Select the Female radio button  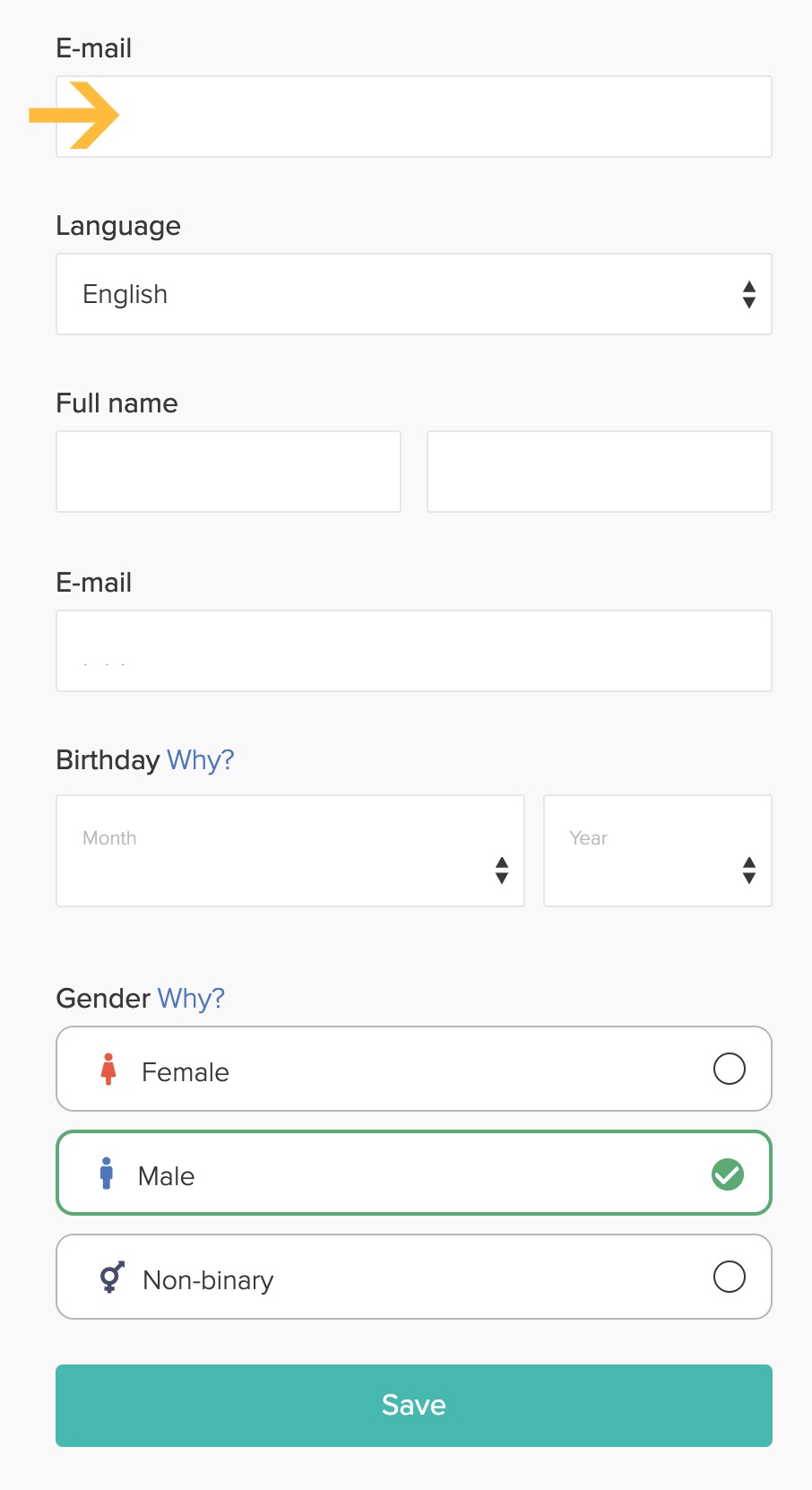(x=730, y=1069)
